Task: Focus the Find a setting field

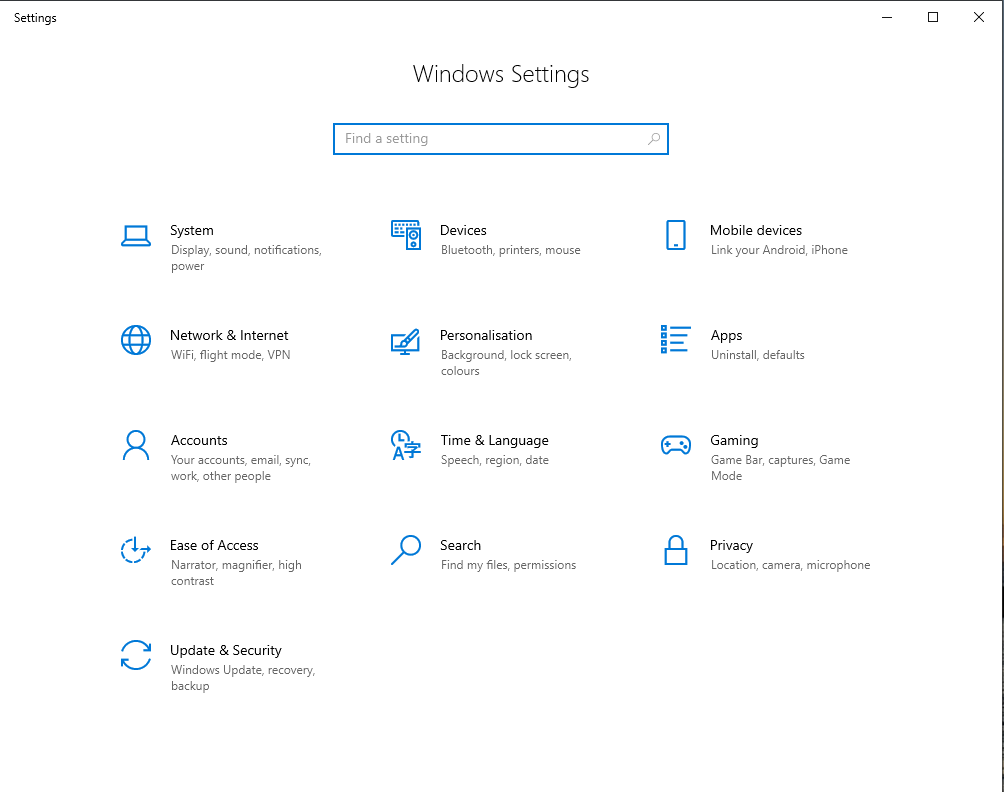Action: (501, 139)
